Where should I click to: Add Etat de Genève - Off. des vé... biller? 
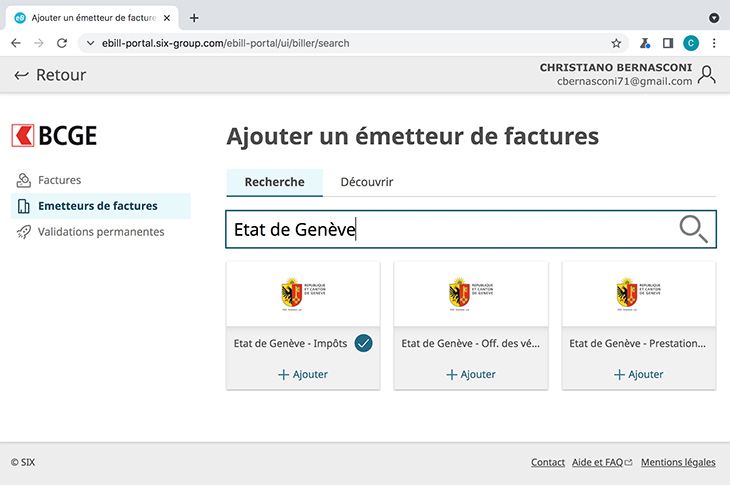tap(471, 374)
